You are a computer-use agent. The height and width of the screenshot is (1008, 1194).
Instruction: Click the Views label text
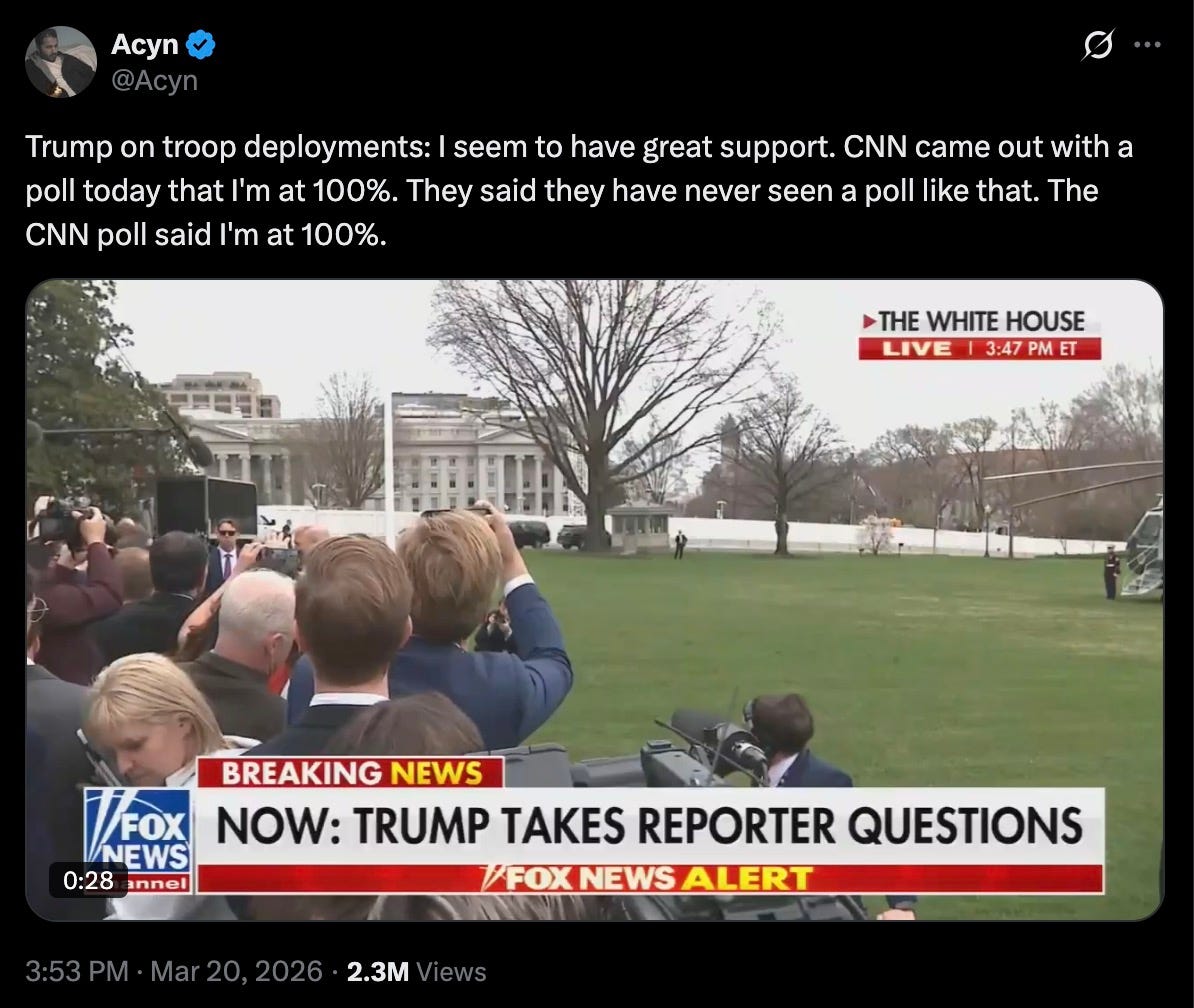click(x=452, y=972)
